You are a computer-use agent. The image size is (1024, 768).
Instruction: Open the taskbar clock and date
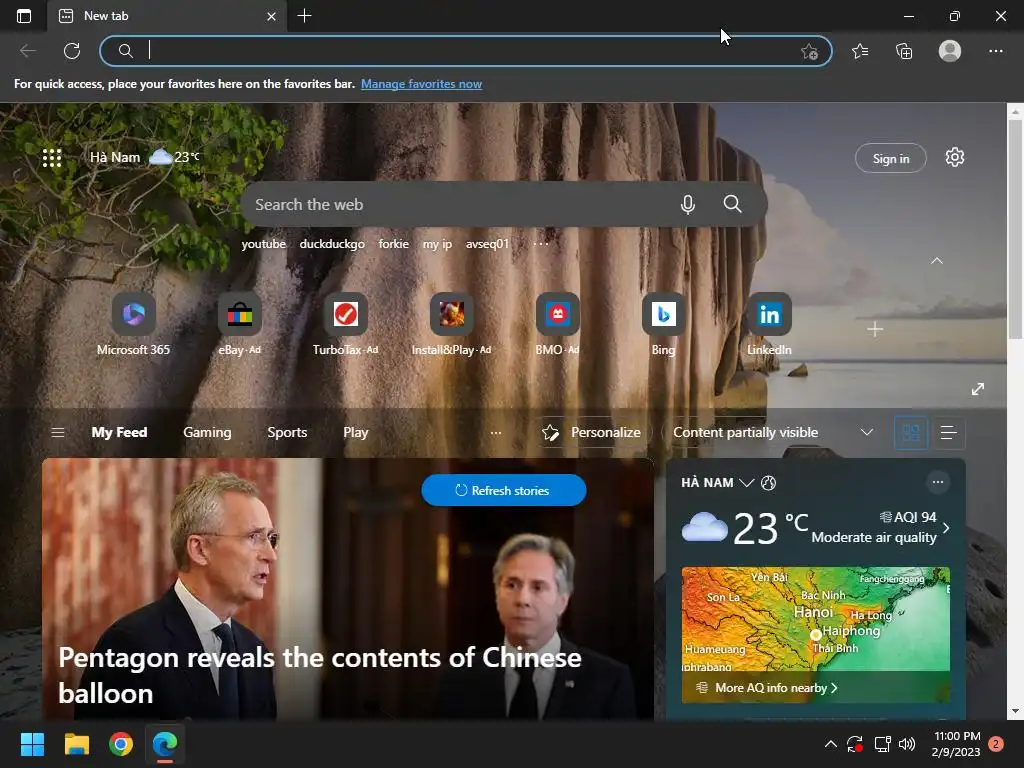[x=957, y=744]
